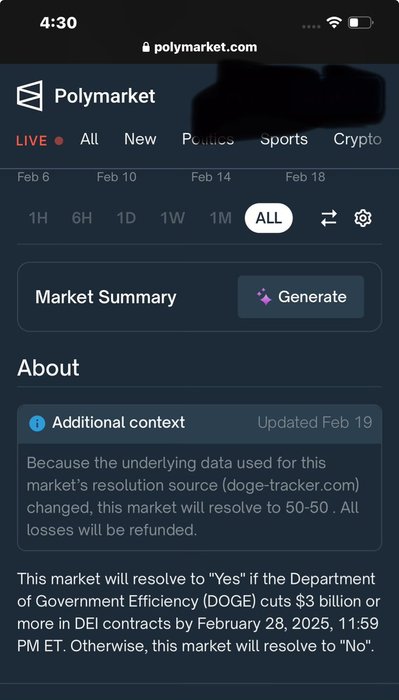This screenshot has height=700, width=399.
Task: Open the Sports category tab
Action: [284, 139]
